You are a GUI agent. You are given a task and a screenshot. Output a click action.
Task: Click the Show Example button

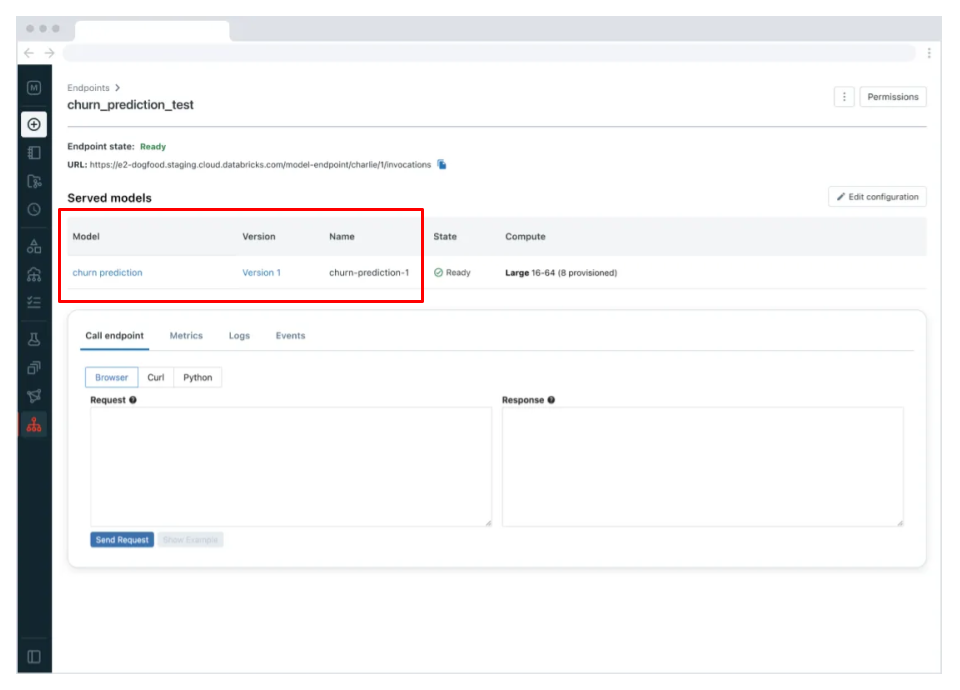190,539
